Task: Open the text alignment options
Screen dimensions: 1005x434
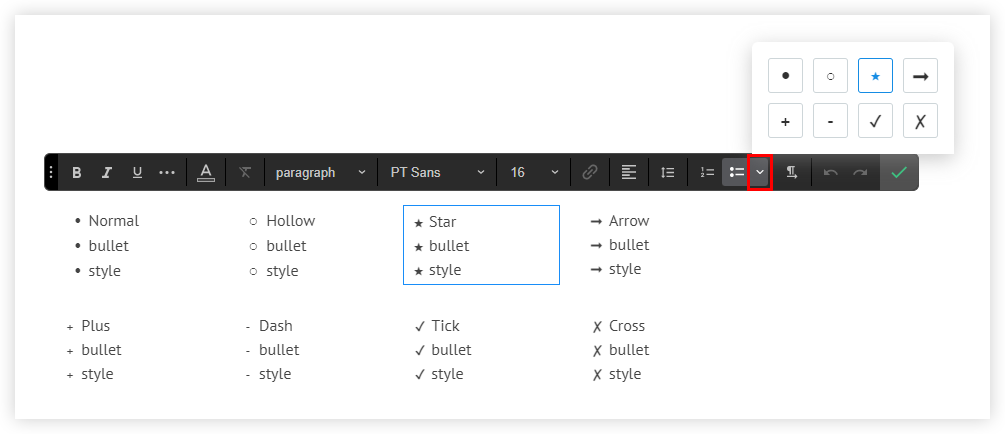Action: 629,172
